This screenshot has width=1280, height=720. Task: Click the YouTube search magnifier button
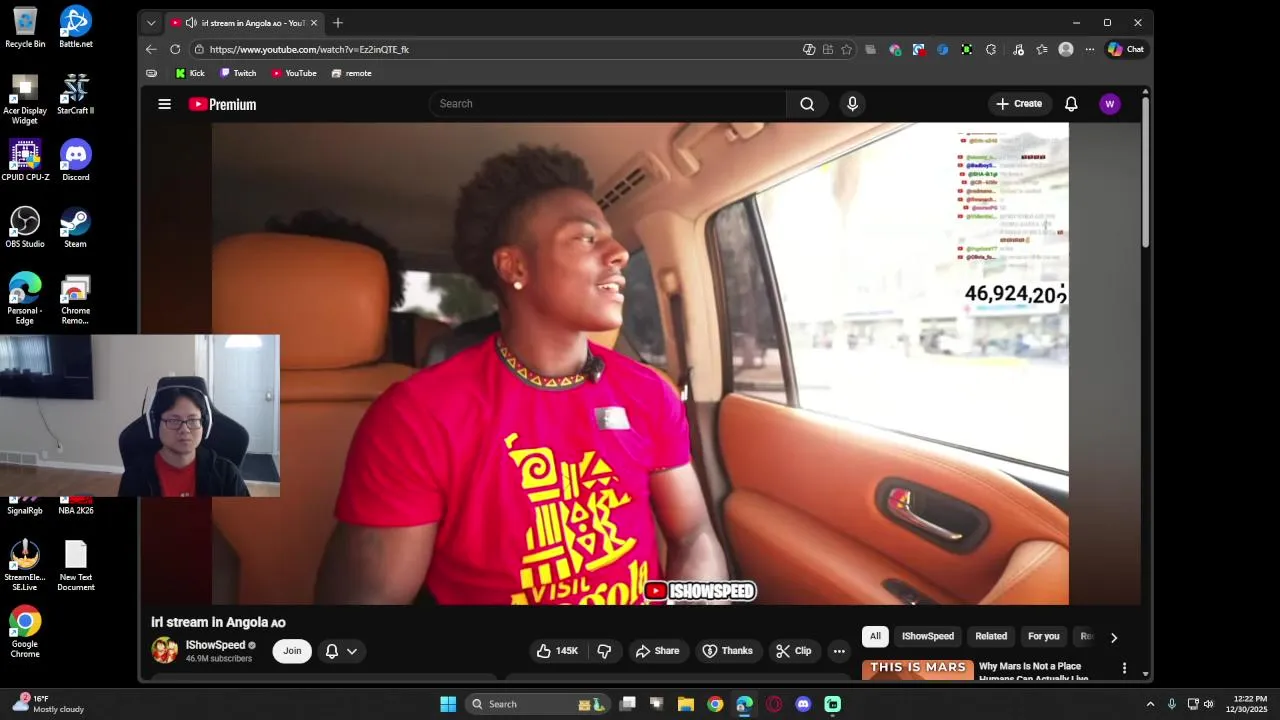(807, 104)
